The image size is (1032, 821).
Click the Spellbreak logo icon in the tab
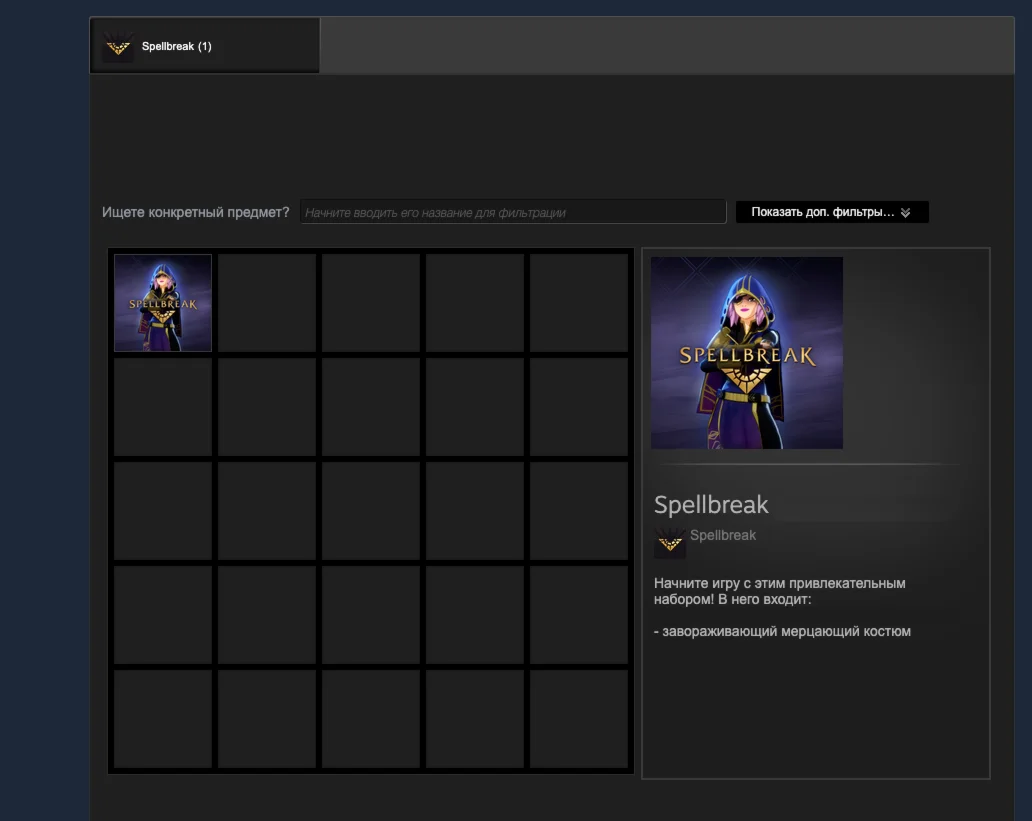tap(118, 46)
